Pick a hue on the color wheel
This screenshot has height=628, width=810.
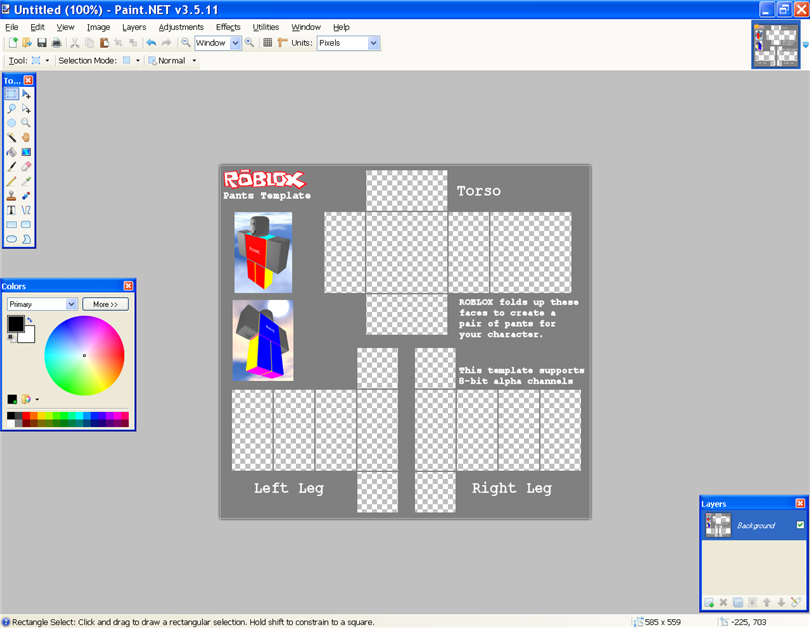pos(84,355)
